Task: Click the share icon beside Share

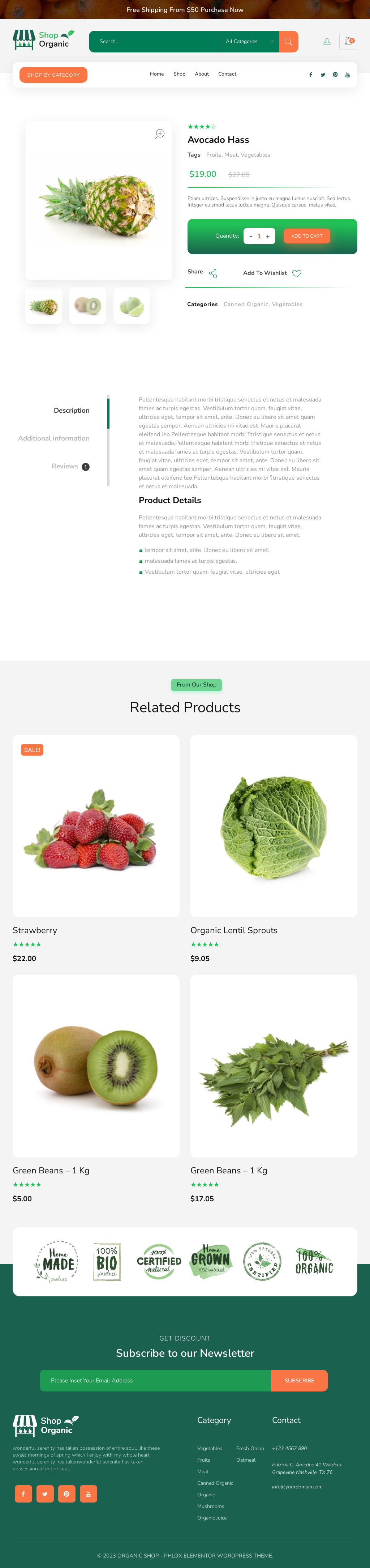Action: tap(213, 273)
